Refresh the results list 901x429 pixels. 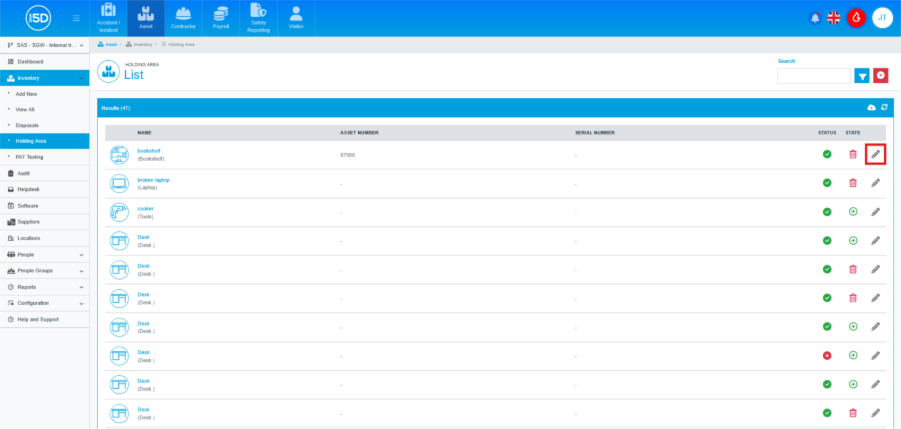click(884, 107)
